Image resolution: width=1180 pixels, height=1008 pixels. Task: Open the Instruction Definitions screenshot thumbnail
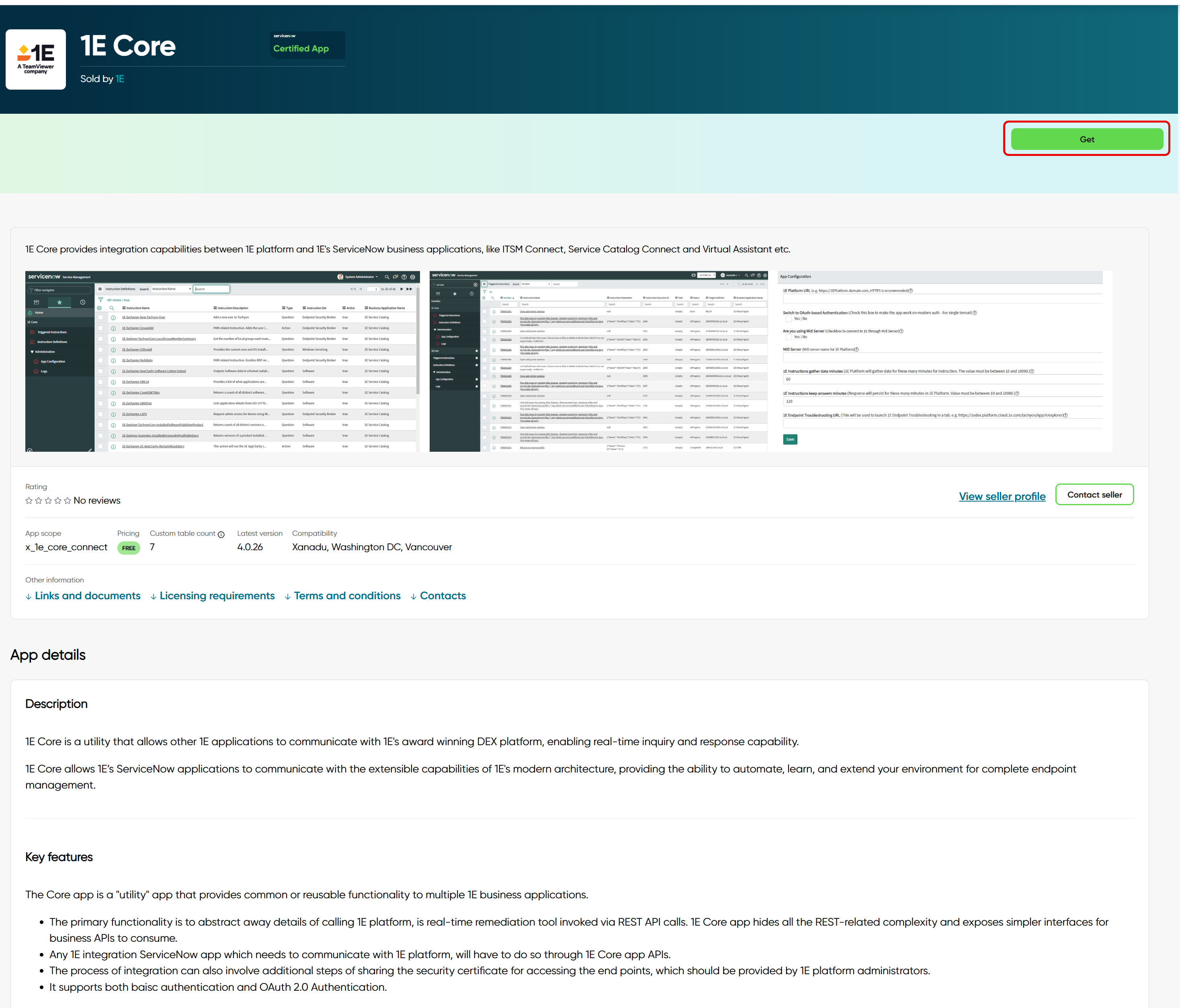(222, 361)
